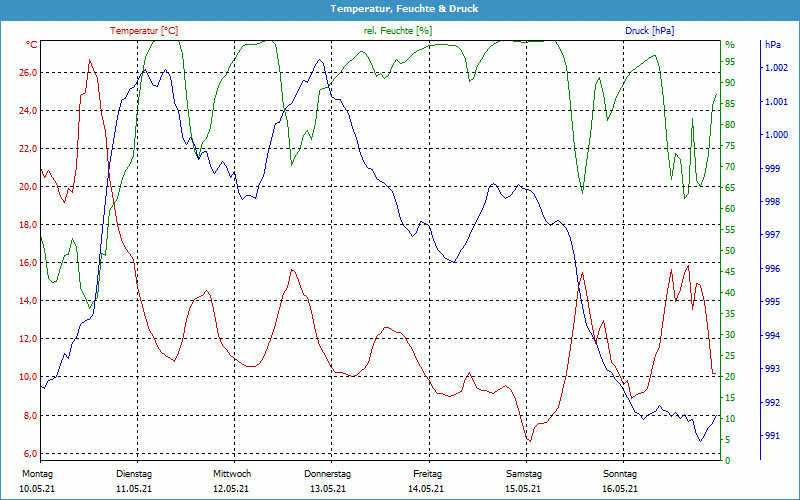Click the 'Freitag' day label
The height and width of the screenshot is (500, 800).
coord(428,474)
